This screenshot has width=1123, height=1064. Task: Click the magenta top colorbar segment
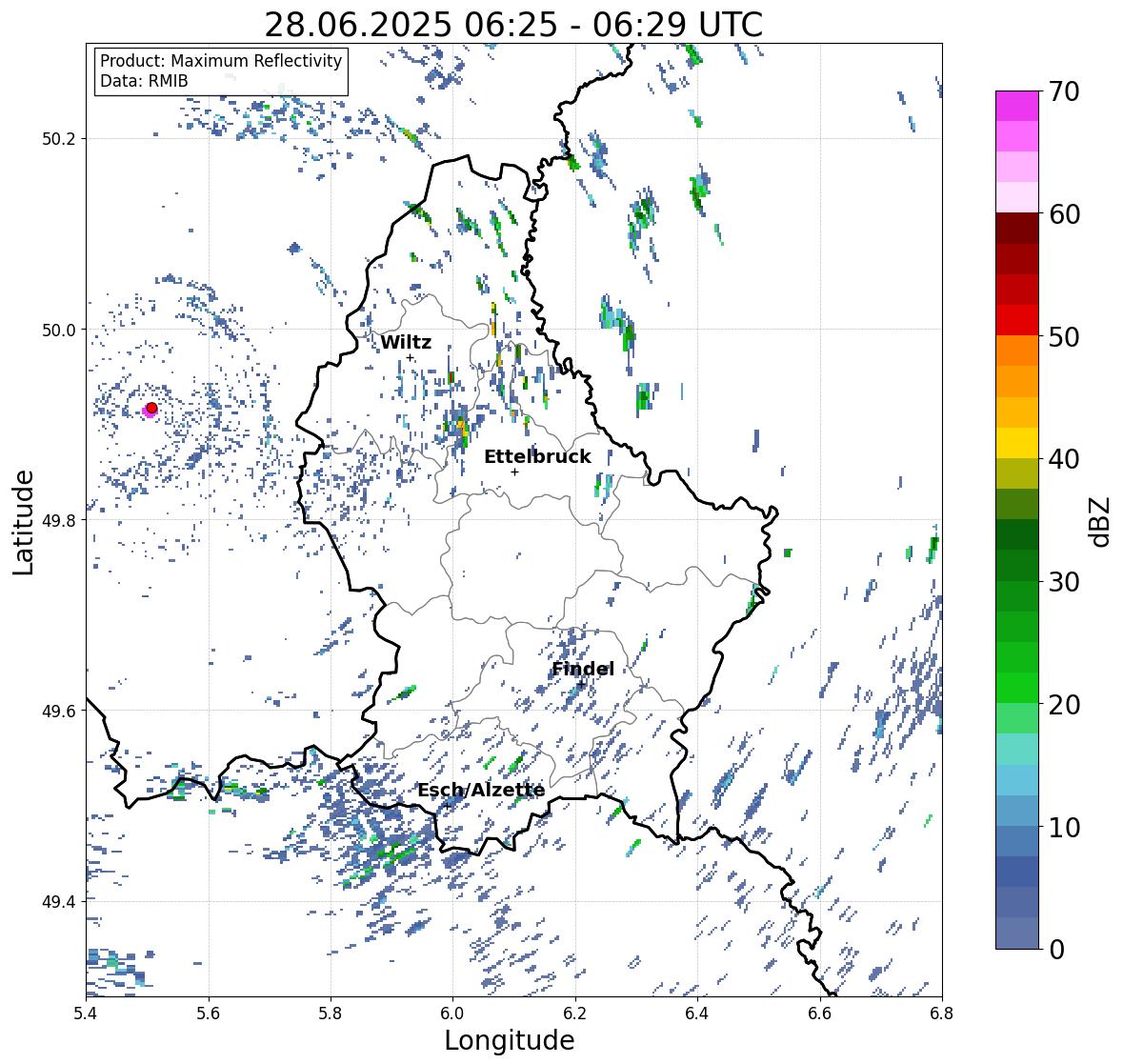(1017, 106)
